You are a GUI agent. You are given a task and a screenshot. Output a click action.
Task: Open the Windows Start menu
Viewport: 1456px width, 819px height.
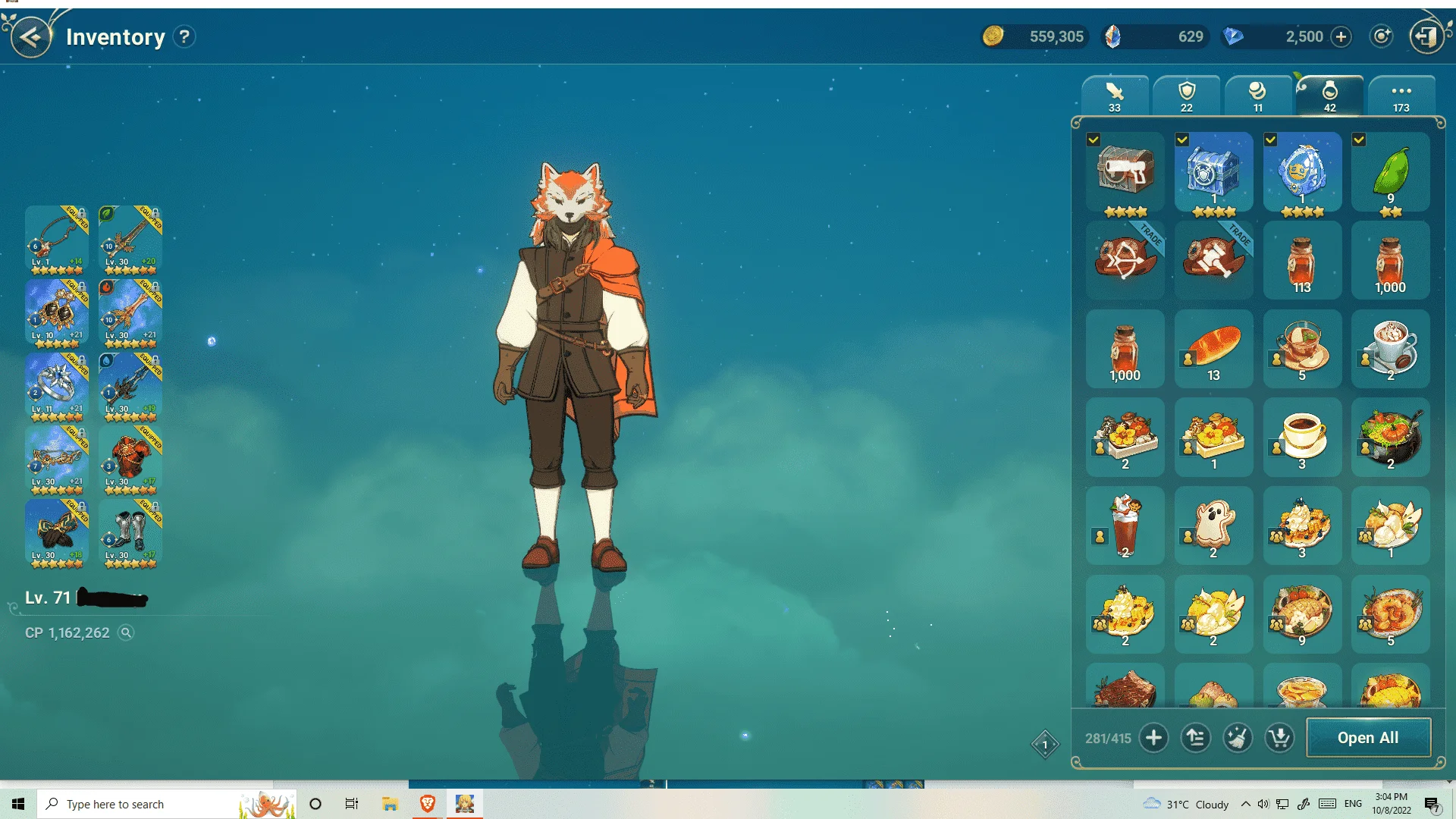(x=18, y=804)
